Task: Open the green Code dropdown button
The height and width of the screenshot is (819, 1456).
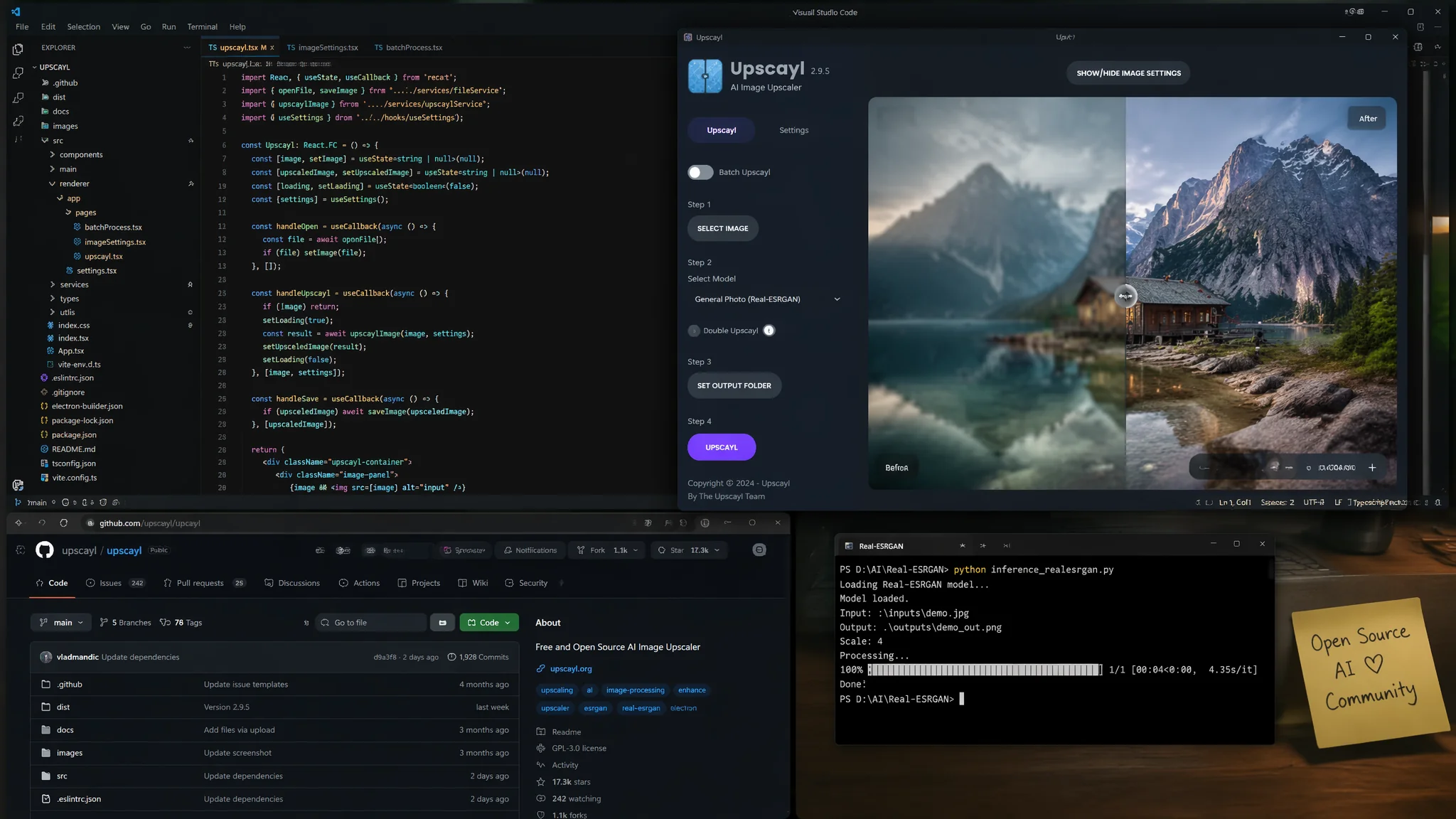Action: tap(489, 623)
